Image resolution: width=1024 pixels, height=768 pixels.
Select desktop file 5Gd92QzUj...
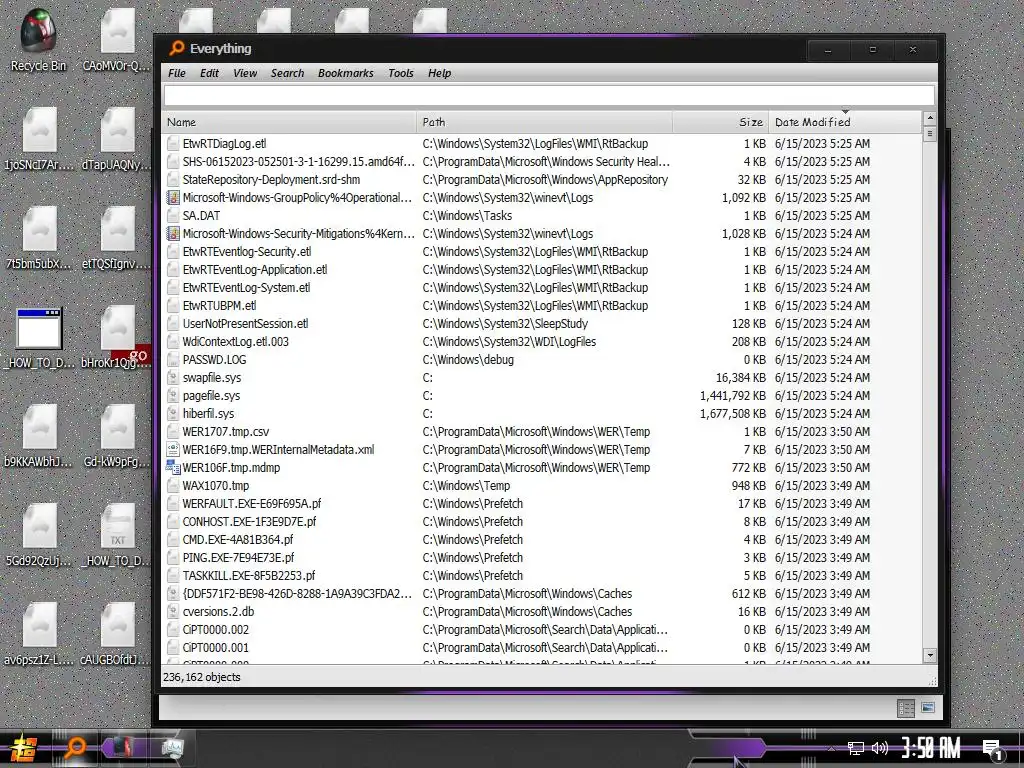click(39, 534)
